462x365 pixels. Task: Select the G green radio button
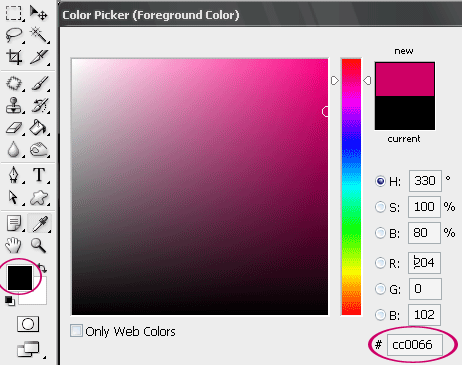[380, 289]
